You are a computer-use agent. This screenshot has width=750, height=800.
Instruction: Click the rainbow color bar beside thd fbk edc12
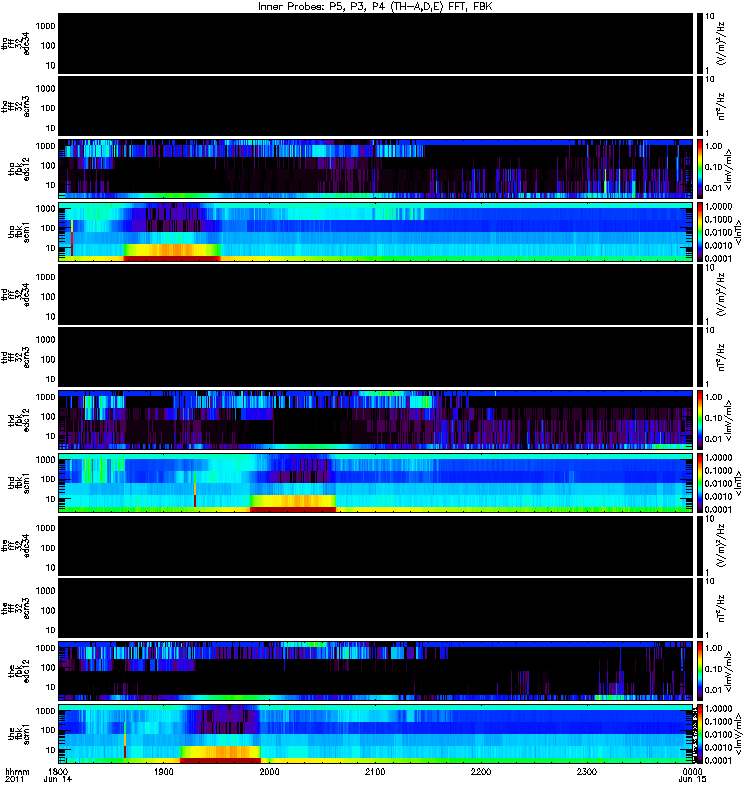point(699,420)
